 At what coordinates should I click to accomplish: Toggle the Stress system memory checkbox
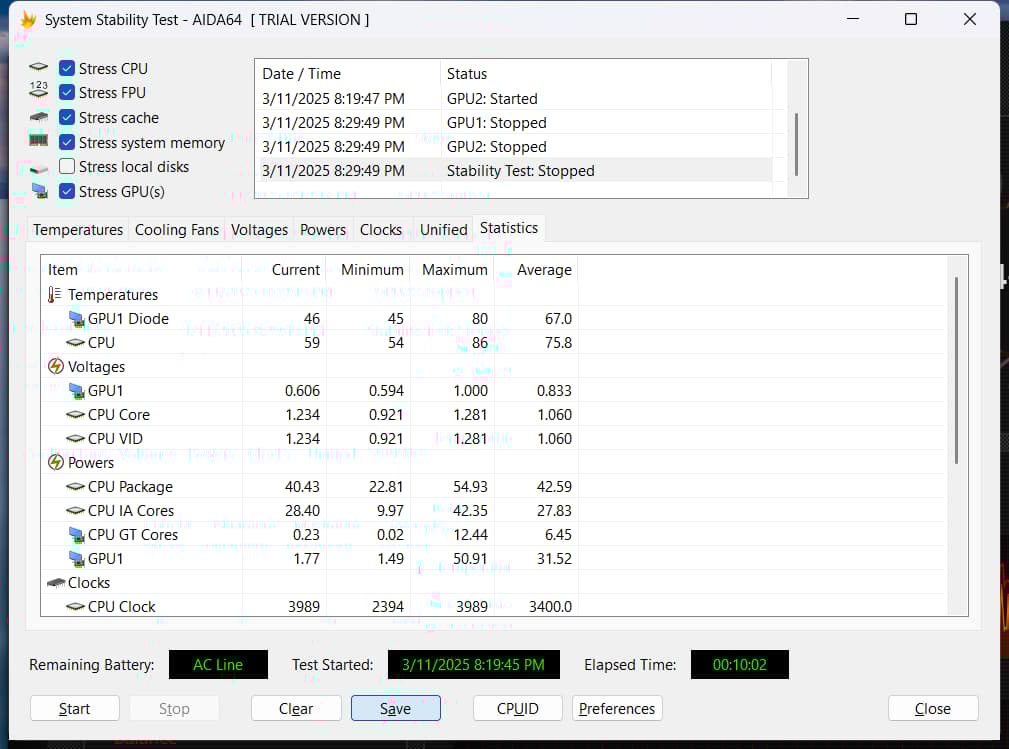click(67, 143)
